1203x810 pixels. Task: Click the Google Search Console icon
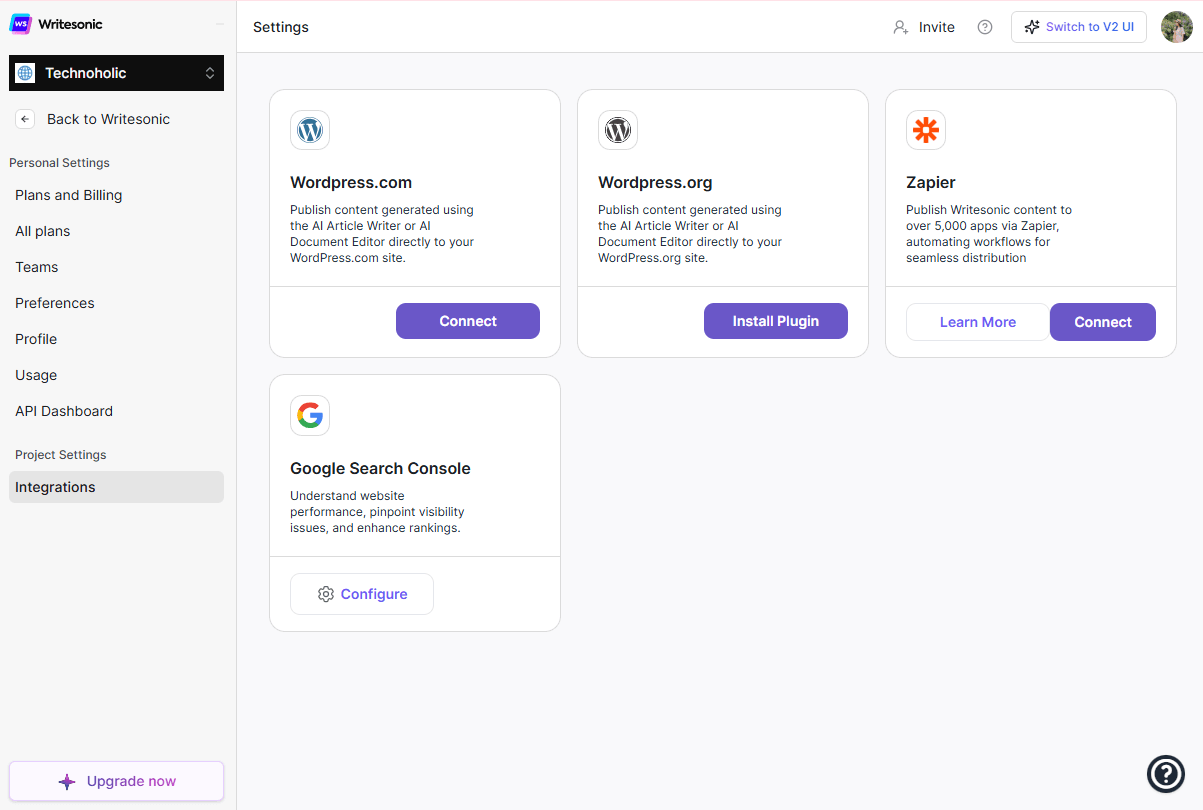pos(310,415)
